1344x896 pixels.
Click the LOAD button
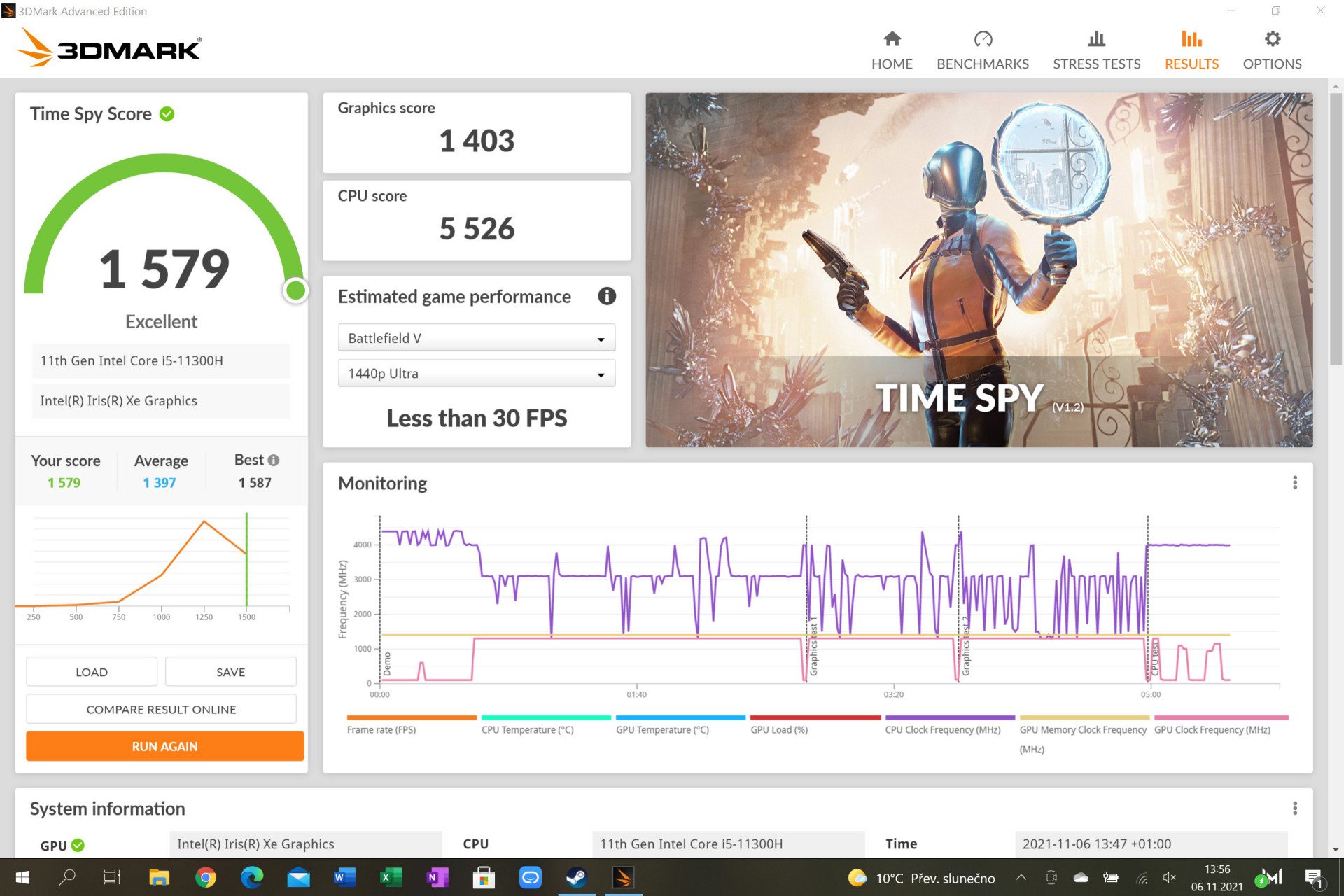click(92, 672)
